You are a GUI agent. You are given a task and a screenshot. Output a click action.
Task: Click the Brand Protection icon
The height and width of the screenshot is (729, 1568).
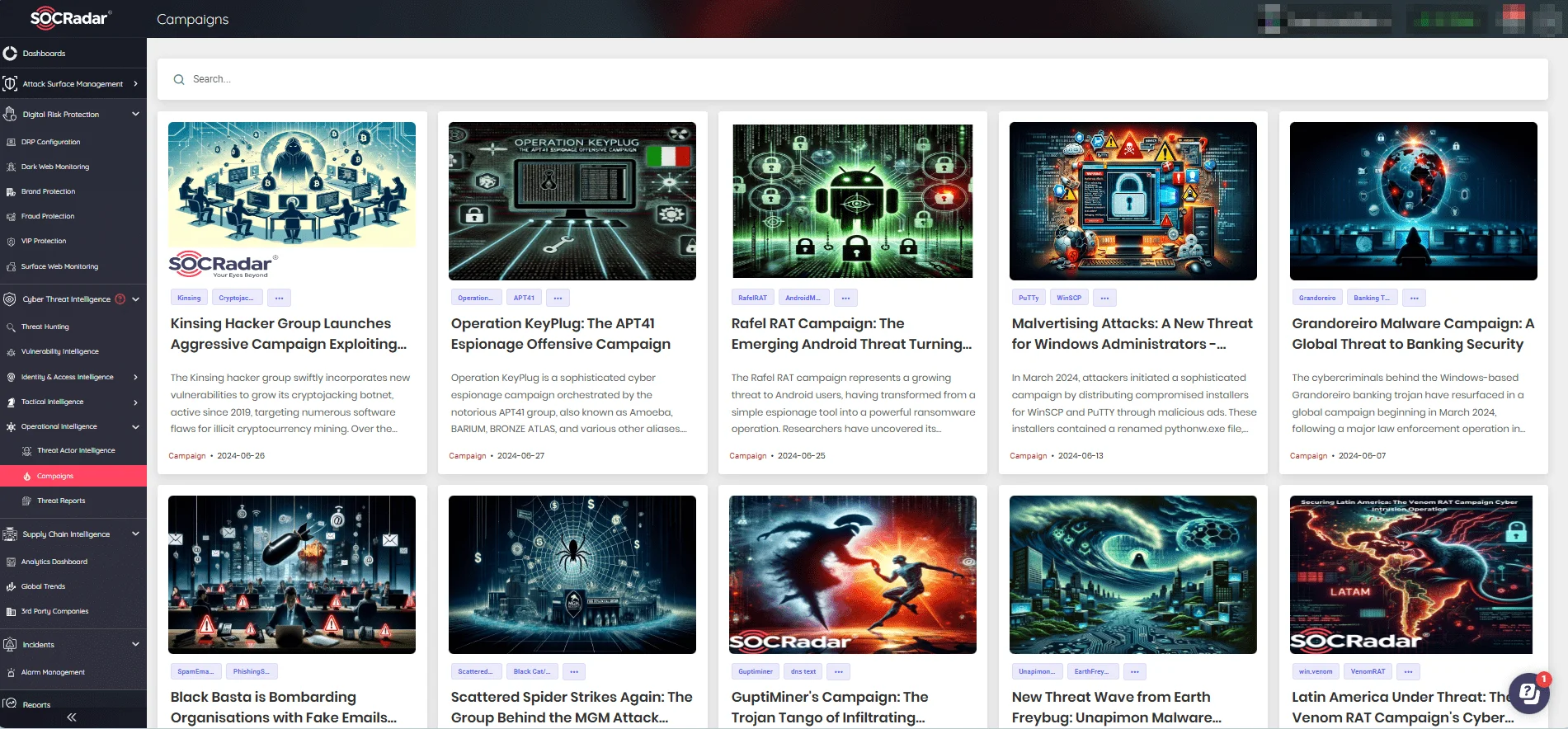(12, 191)
